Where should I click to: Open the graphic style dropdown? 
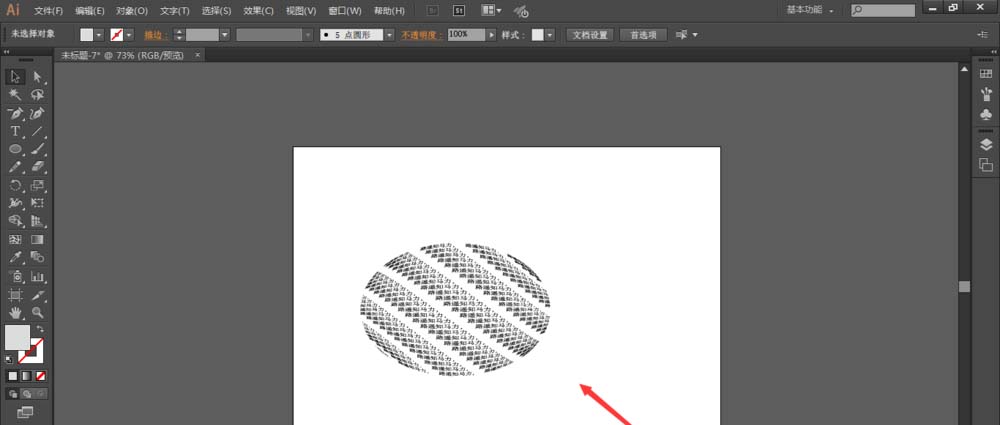coord(550,35)
